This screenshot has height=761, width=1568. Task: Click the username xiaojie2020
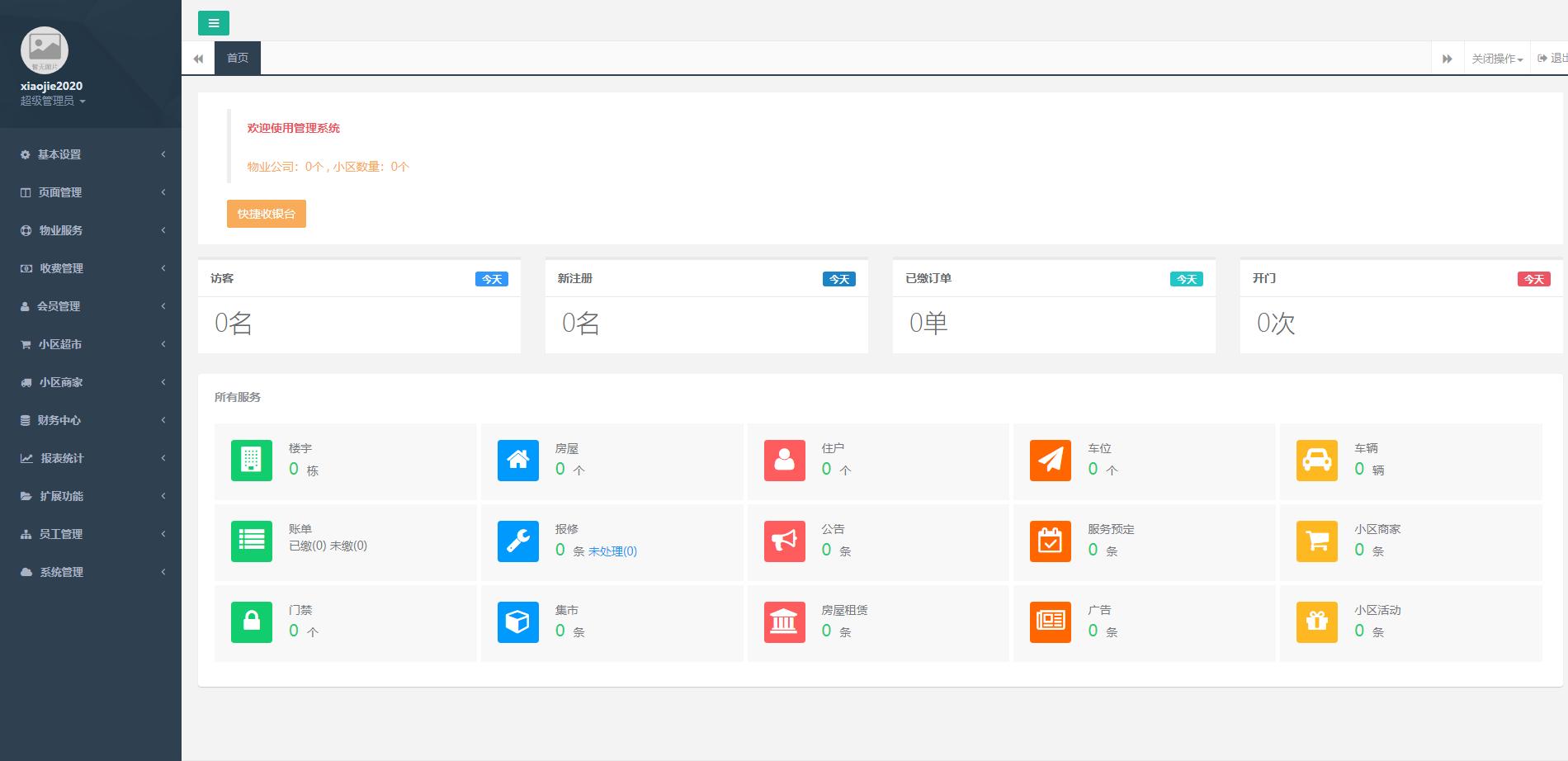[51, 86]
